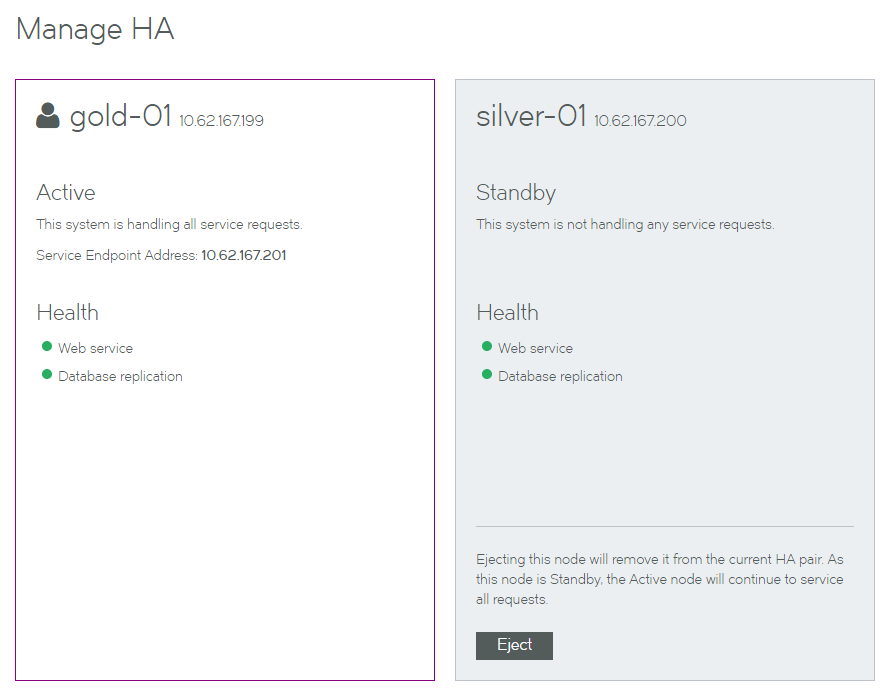This screenshot has width=893, height=696.
Task: Click silver-01 Database replication green status dot
Action: pos(487,374)
